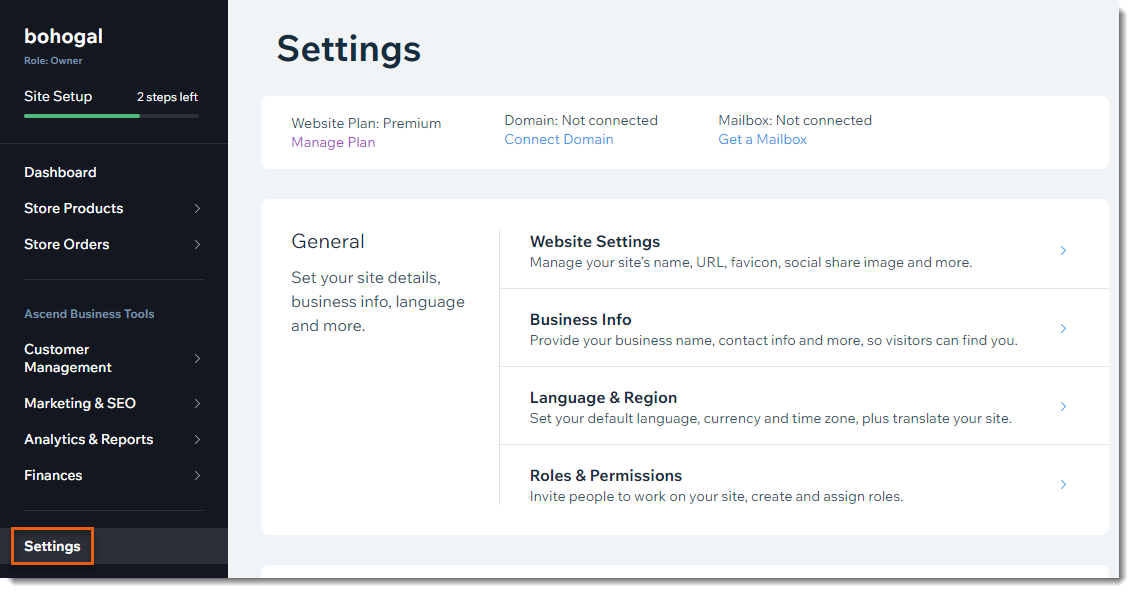Click the arrow next to Business Info
The width and height of the screenshot is (1134, 593).
[1063, 328]
